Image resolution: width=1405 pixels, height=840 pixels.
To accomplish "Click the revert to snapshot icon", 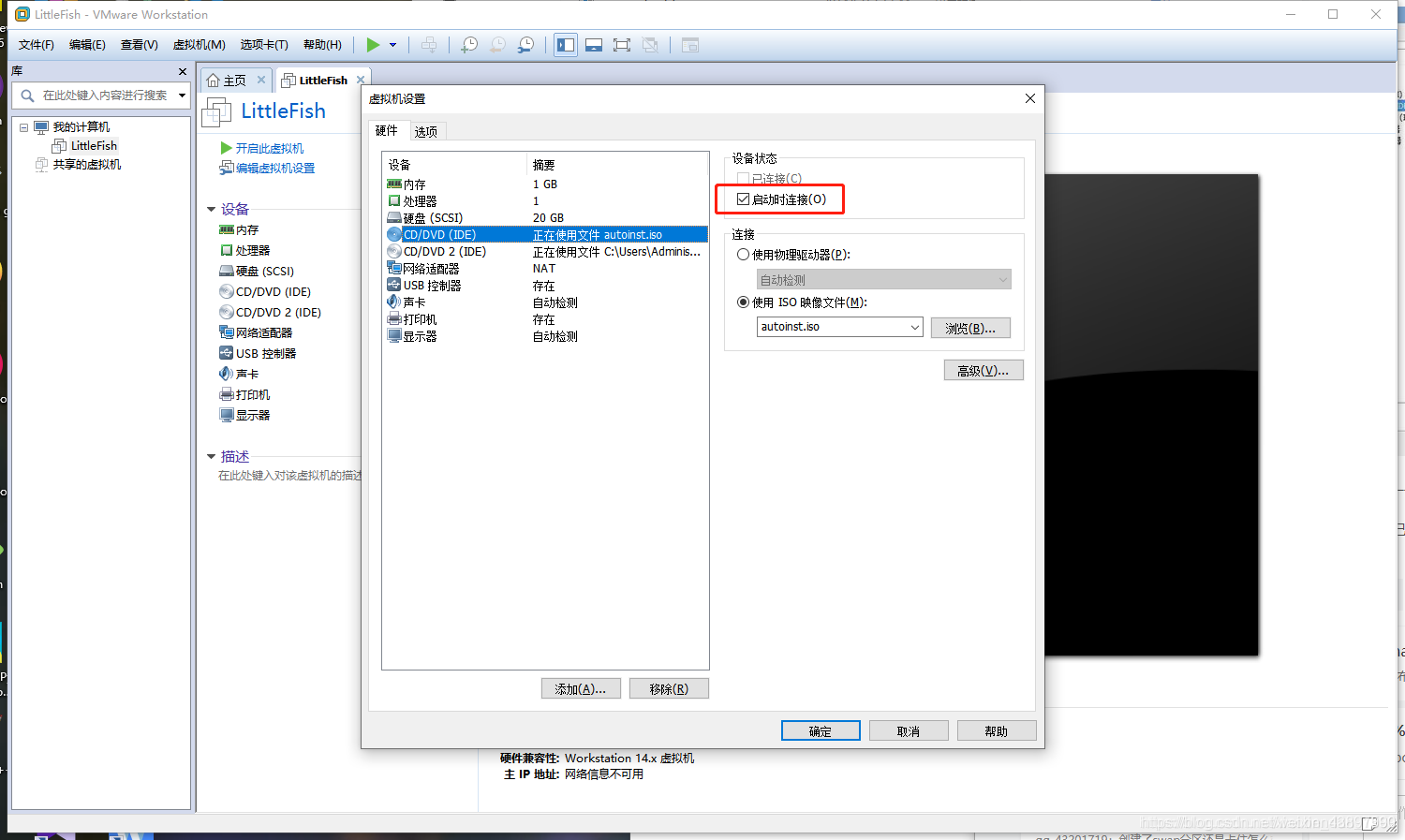I will pyautogui.click(x=498, y=45).
